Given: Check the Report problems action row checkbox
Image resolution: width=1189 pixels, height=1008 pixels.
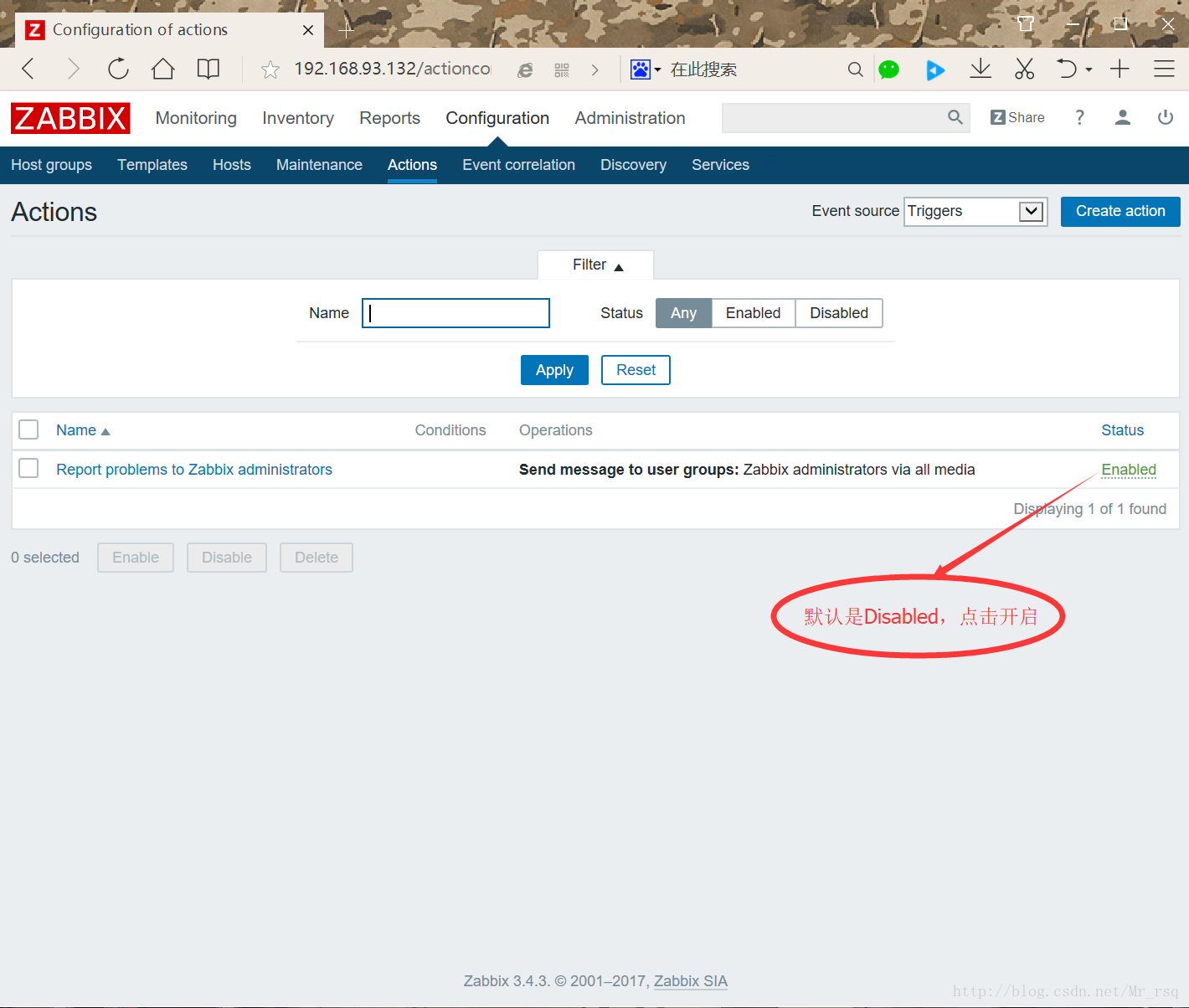Looking at the screenshot, I should click(28, 468).
